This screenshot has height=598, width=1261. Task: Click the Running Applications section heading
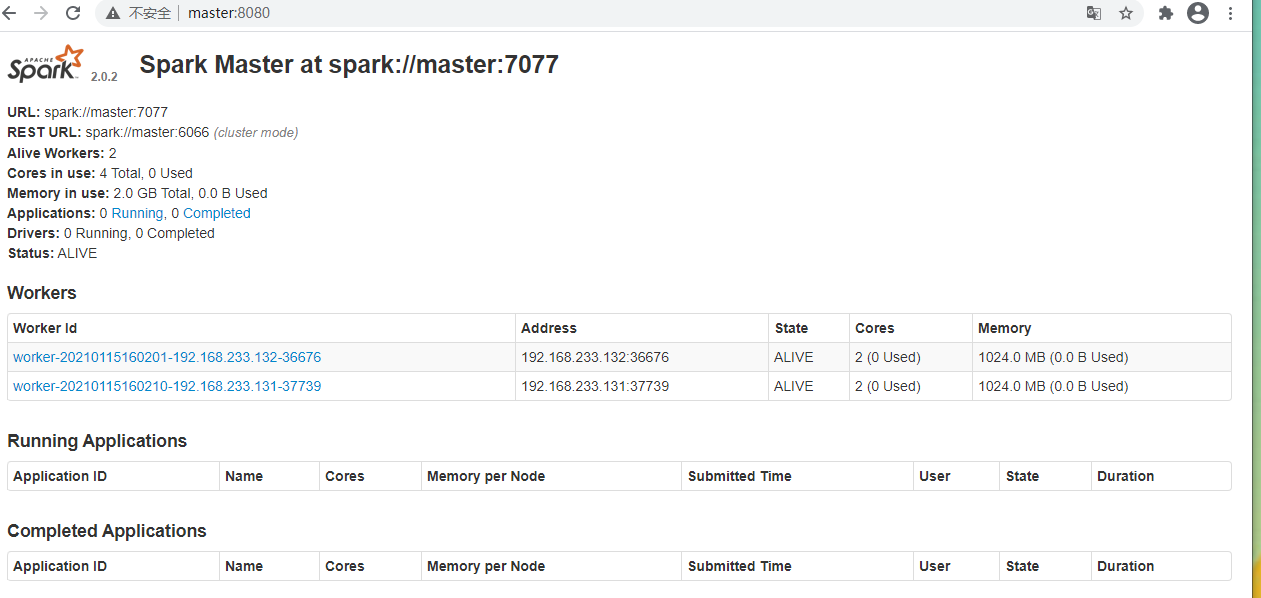(97, 441)
